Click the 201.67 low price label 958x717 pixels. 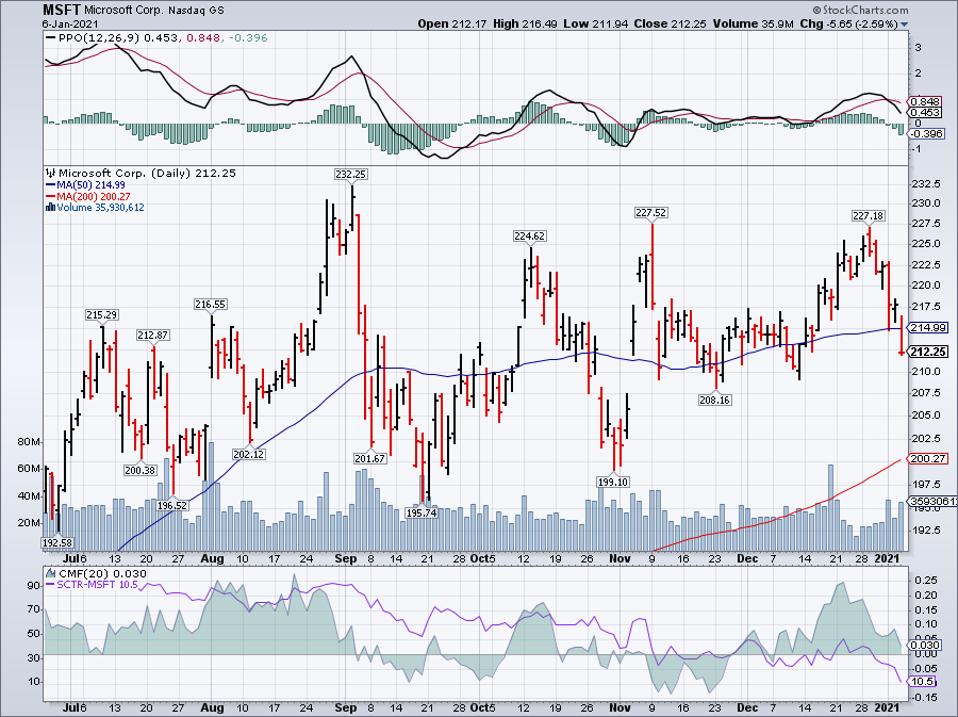pyautogui.click(x=370, y=458)
